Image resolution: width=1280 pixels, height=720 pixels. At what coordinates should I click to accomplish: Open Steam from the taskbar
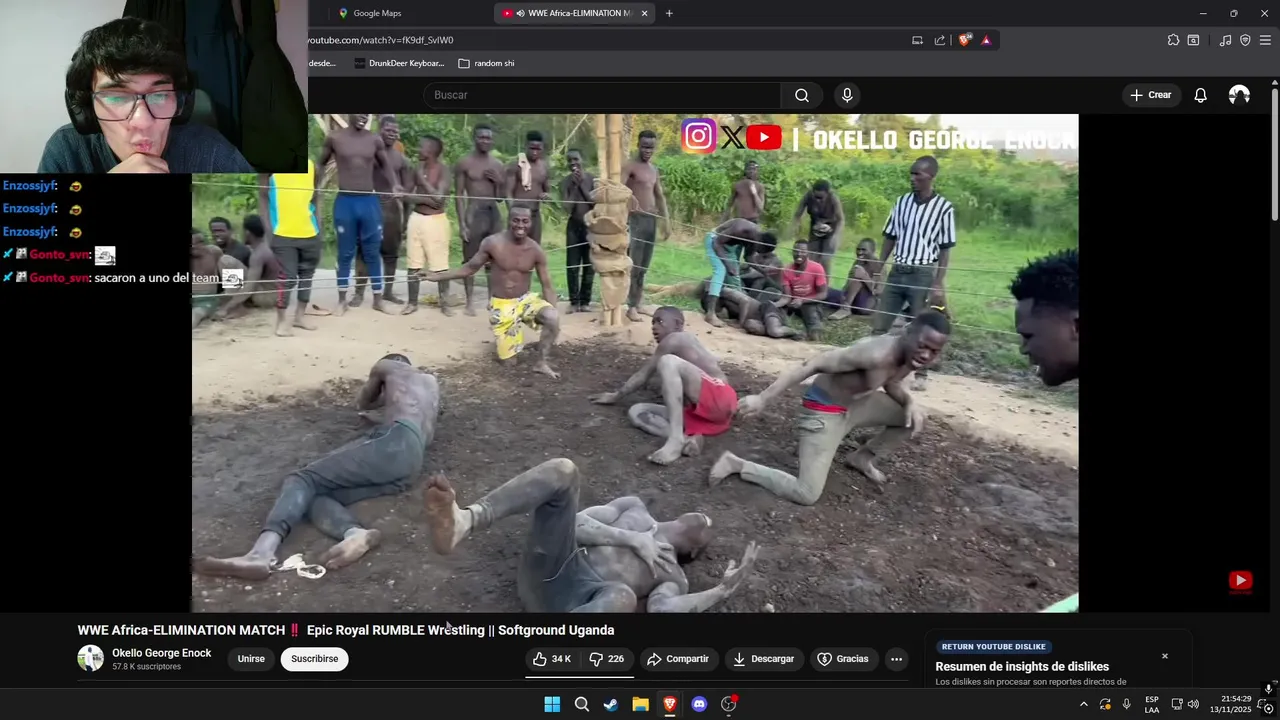point(610,704)
